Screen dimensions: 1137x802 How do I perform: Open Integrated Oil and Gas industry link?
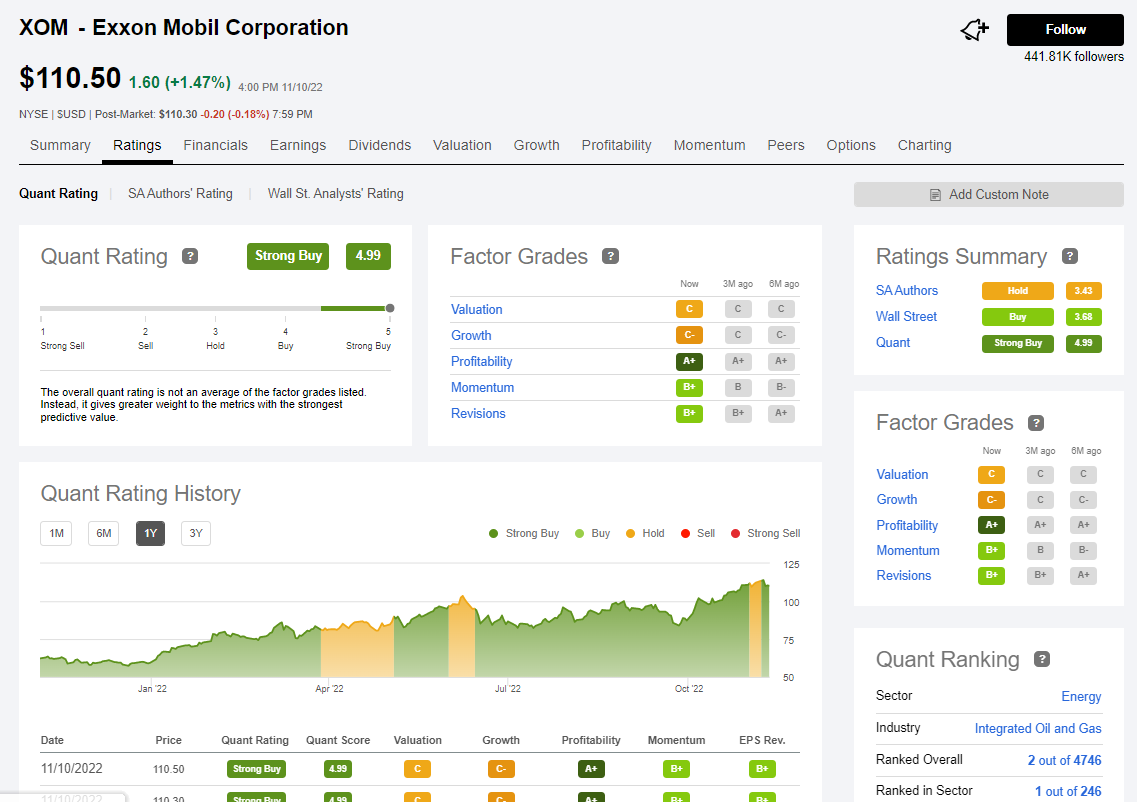click(1038, 728)
